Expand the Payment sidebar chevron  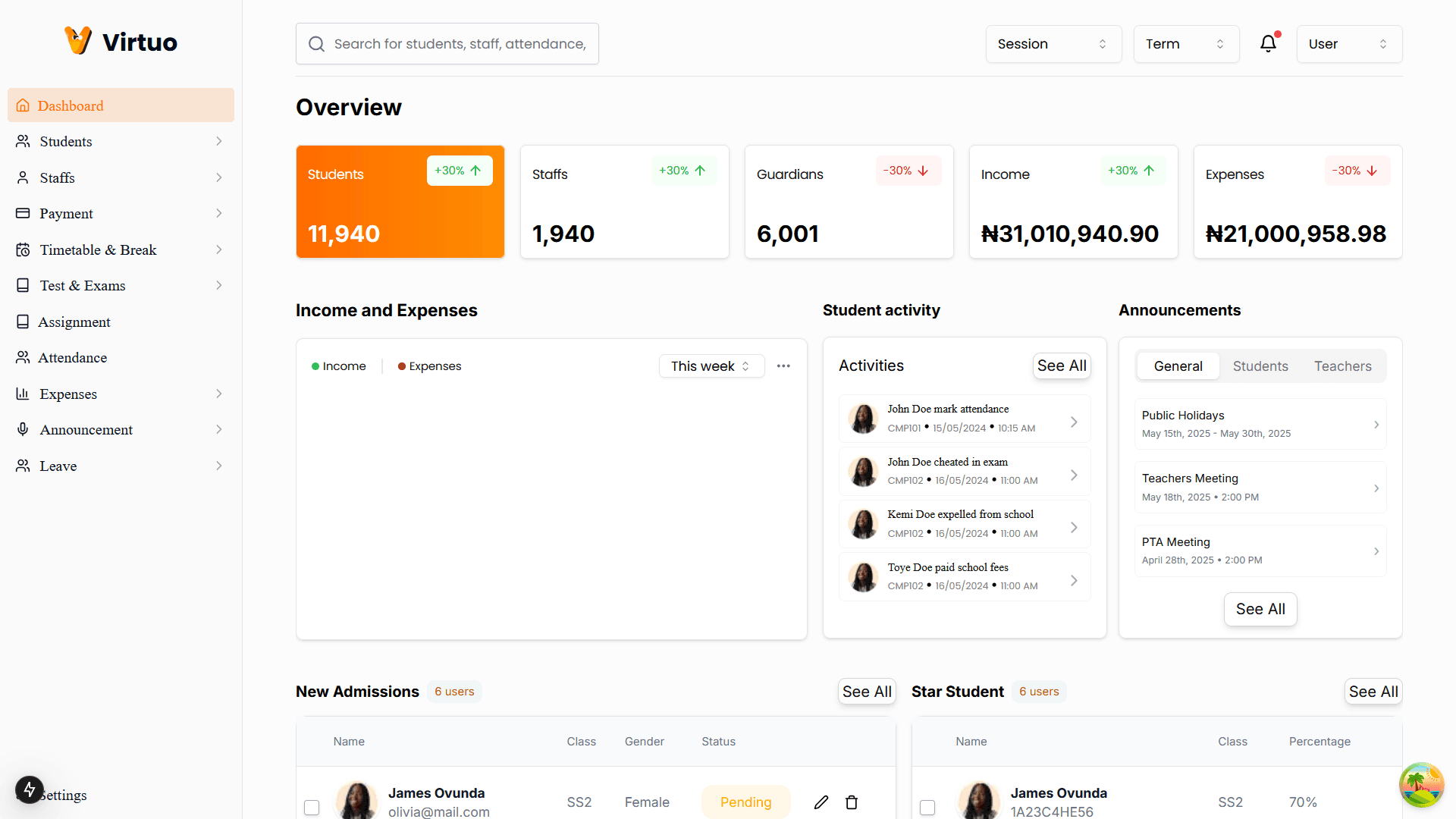pos(218,213)
